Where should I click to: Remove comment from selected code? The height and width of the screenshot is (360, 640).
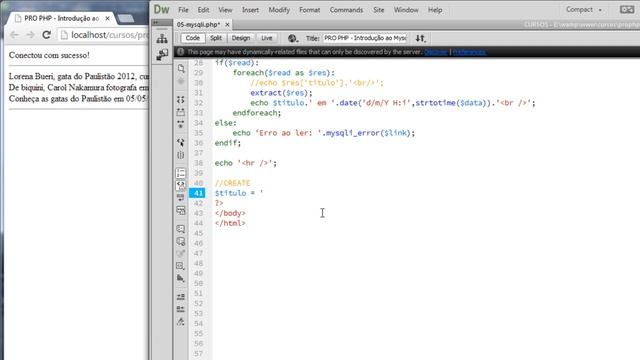coord(181,241)
